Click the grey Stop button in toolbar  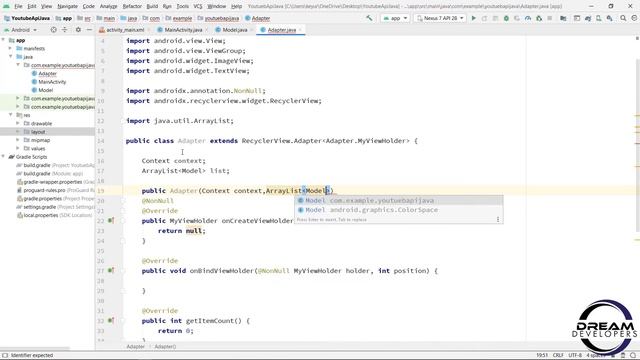[x=550, y=18]
